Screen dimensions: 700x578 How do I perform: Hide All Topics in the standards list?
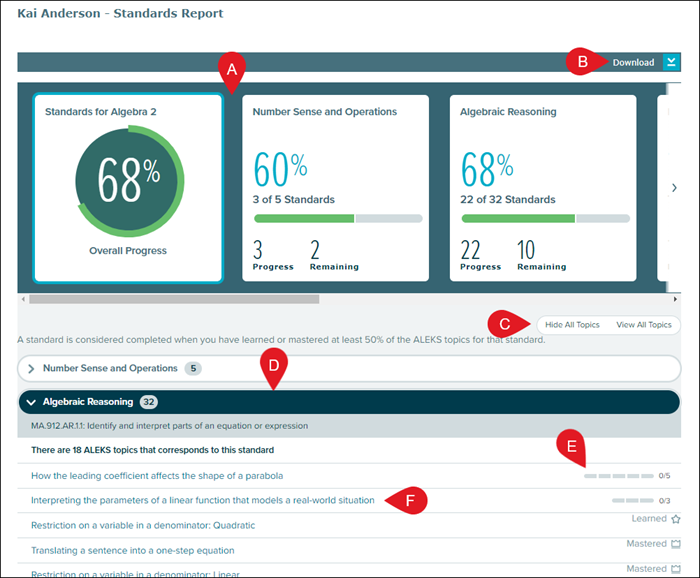(572, 325)
